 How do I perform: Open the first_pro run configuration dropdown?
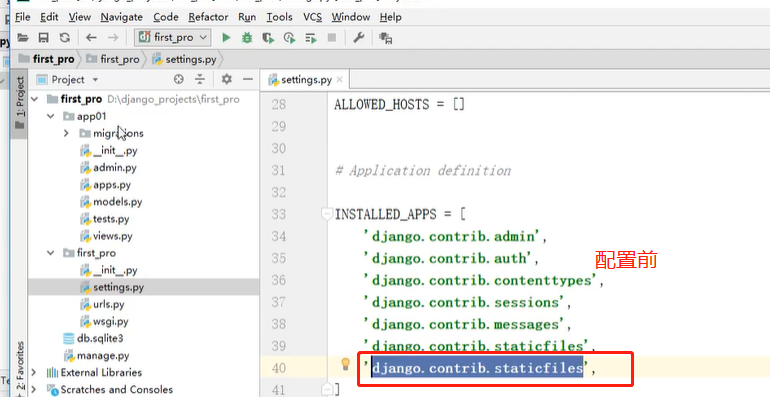173,37
